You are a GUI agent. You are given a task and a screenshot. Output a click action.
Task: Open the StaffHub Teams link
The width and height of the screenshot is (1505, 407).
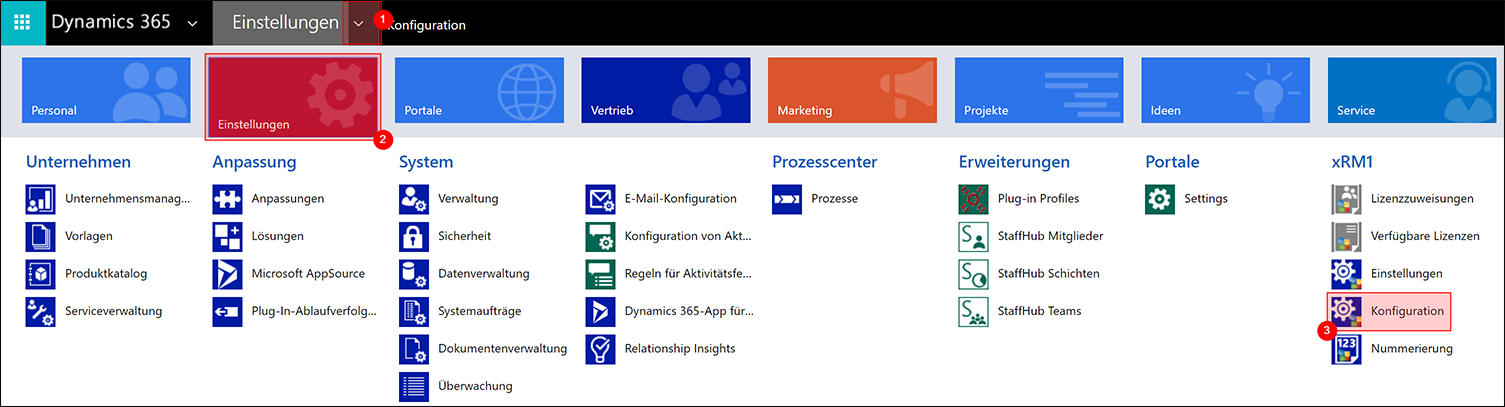click(1039, 311)
